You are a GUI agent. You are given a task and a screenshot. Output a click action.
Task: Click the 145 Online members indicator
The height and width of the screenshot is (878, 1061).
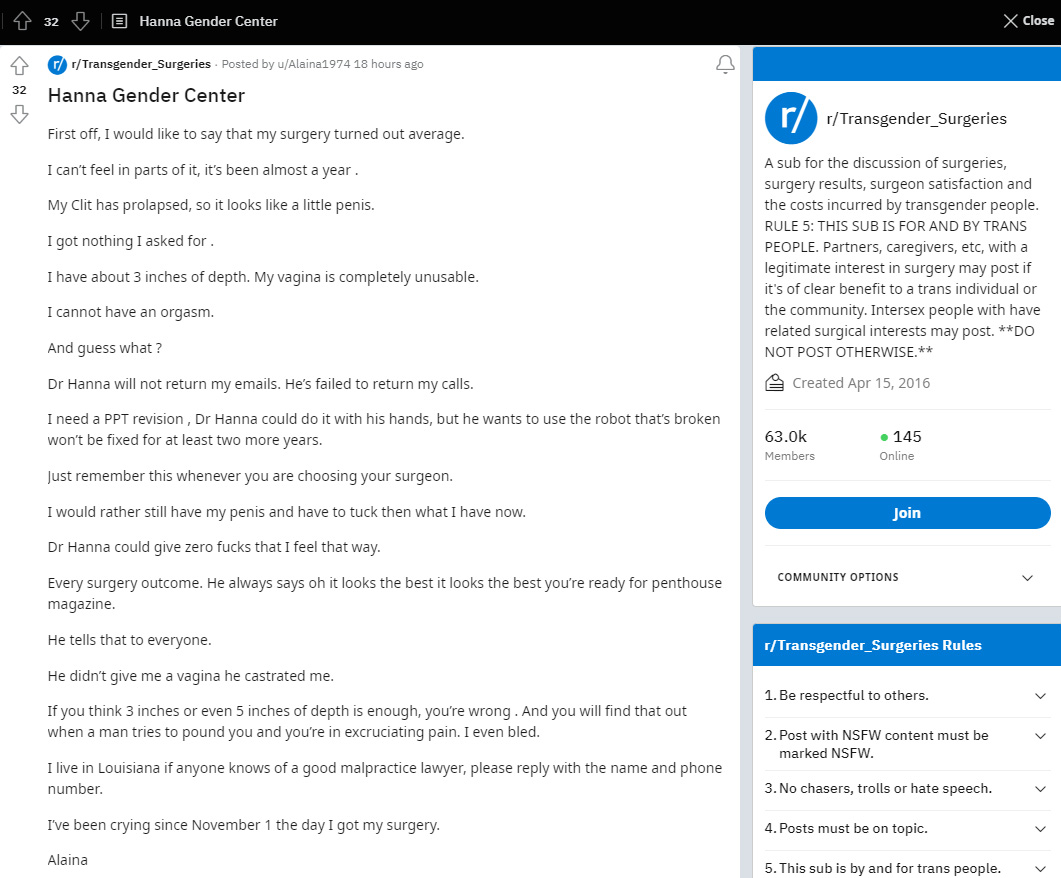pos(900,445)
